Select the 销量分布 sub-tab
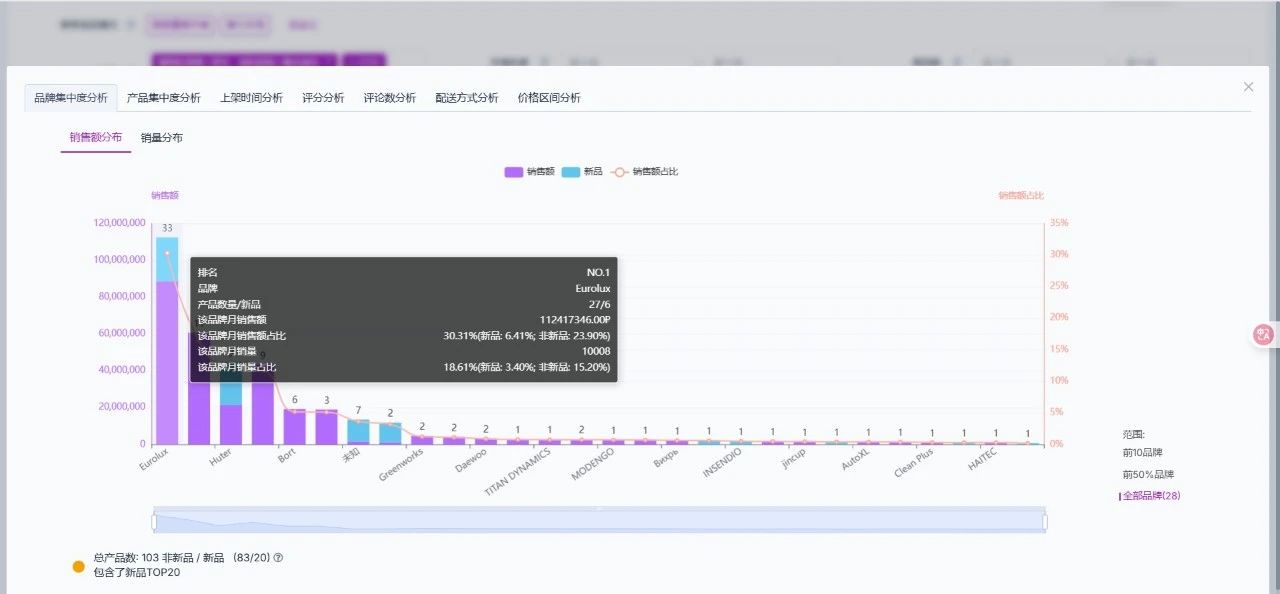Viewport: 1280px width, 594px height. (162, 137)
